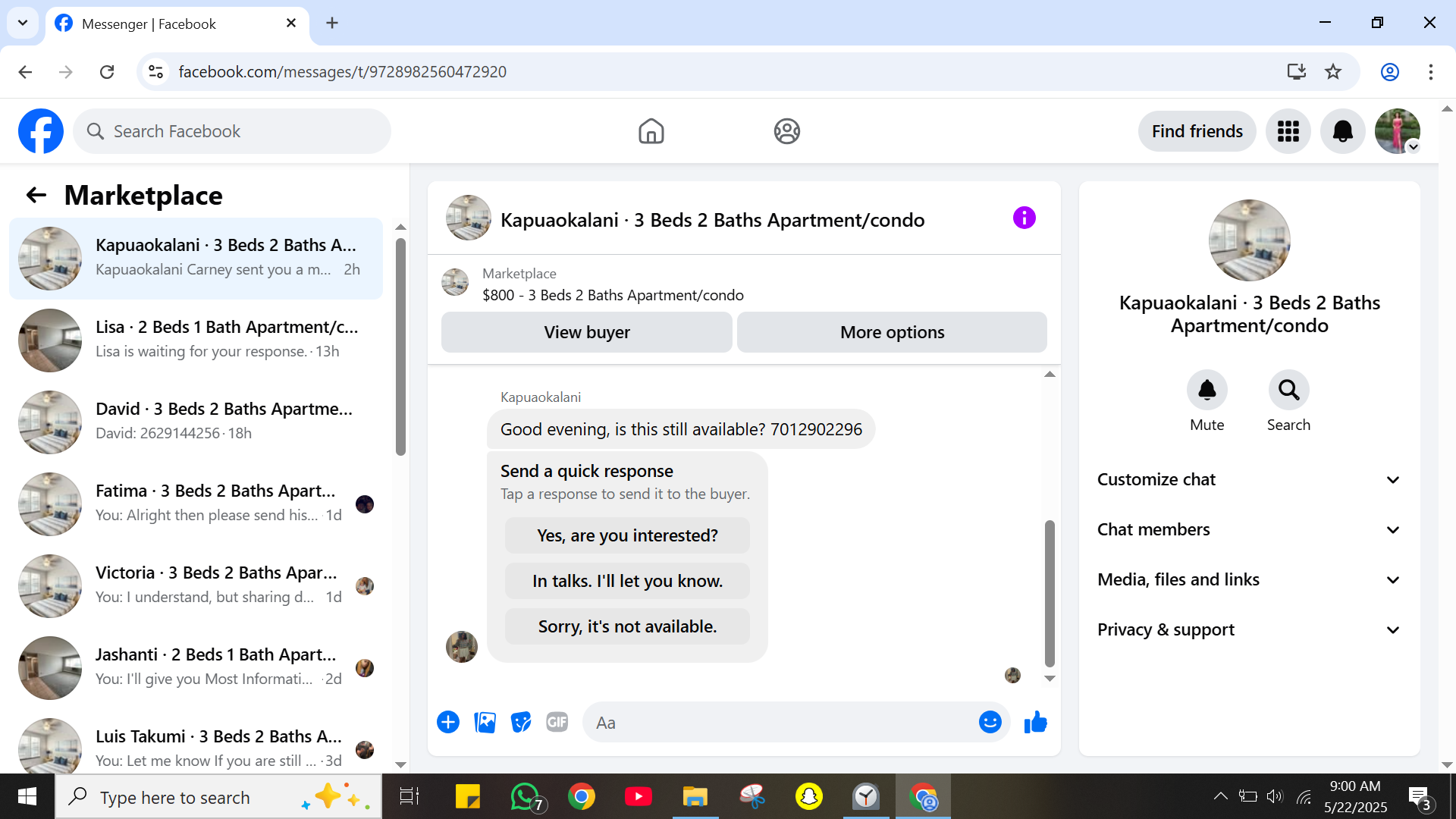
Task: Open the Facebook Home icon
Action: tap(651, 131)
